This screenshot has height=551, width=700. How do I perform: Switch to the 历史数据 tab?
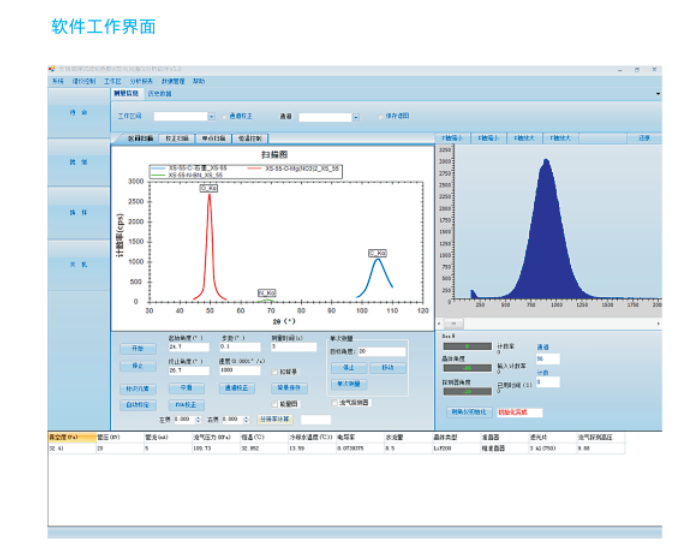159,94
